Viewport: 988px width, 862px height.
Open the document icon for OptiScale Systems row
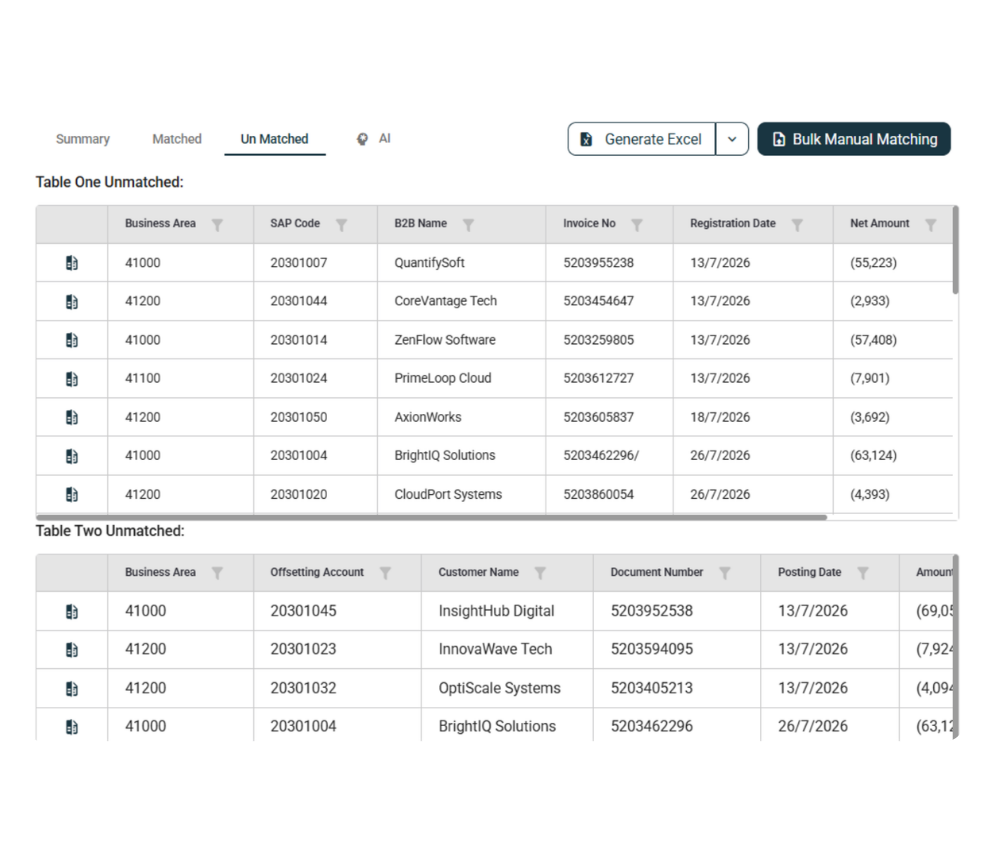[x=72, y=689]
